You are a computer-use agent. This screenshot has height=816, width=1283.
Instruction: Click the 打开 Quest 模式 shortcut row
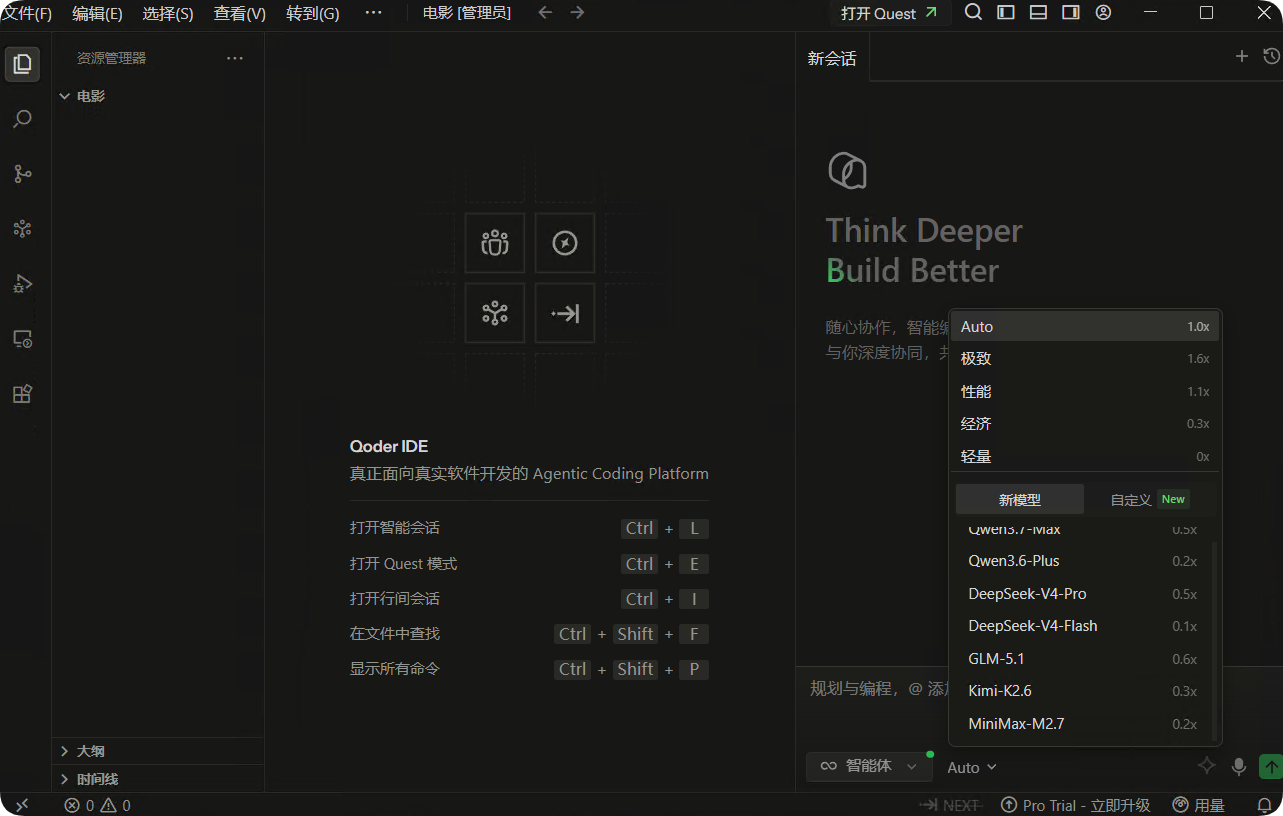(x=529, y=564)
